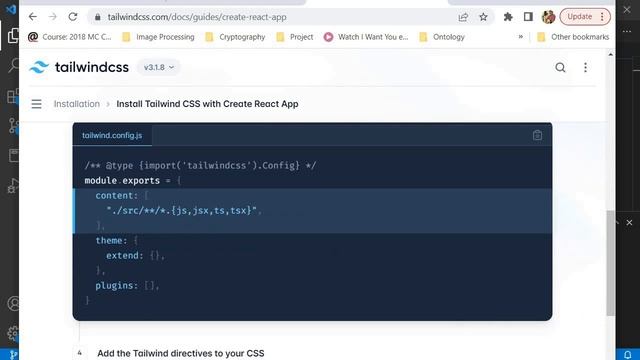Screen dimensions: 640x360
Task: Click the Installation breadcrumb
Action: point(77,104)
